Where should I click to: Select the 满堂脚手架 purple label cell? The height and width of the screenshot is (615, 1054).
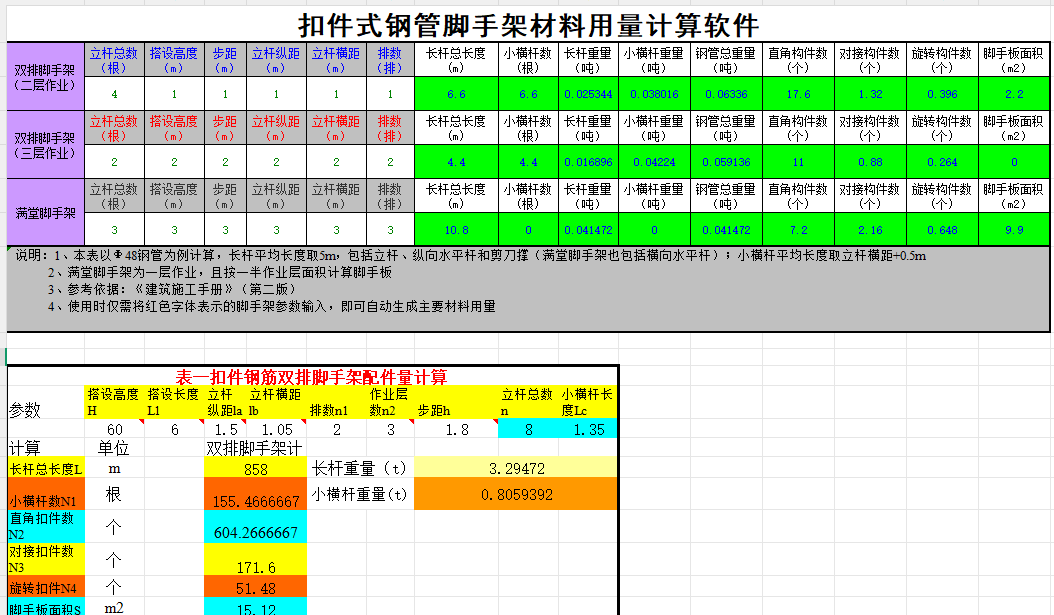point(46,212)
